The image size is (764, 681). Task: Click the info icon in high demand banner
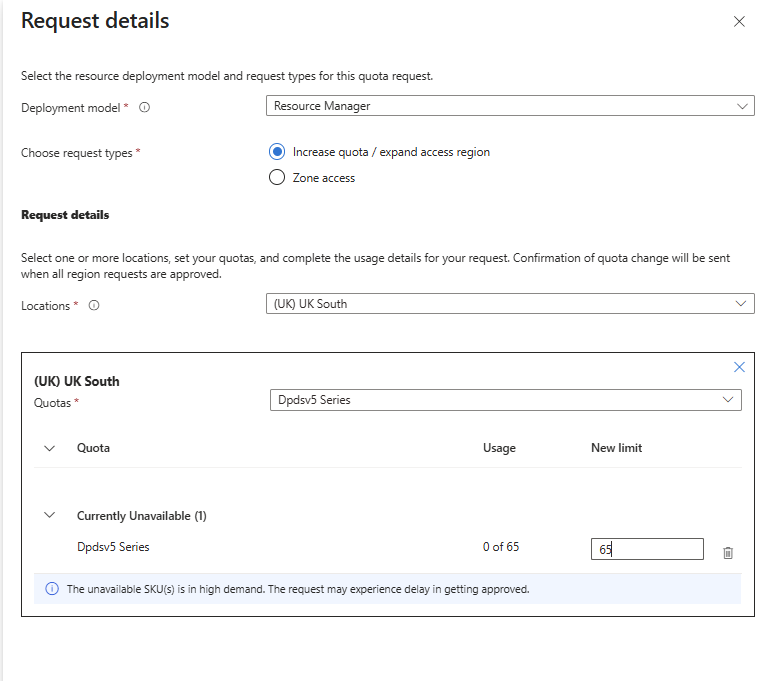point(52,589)
